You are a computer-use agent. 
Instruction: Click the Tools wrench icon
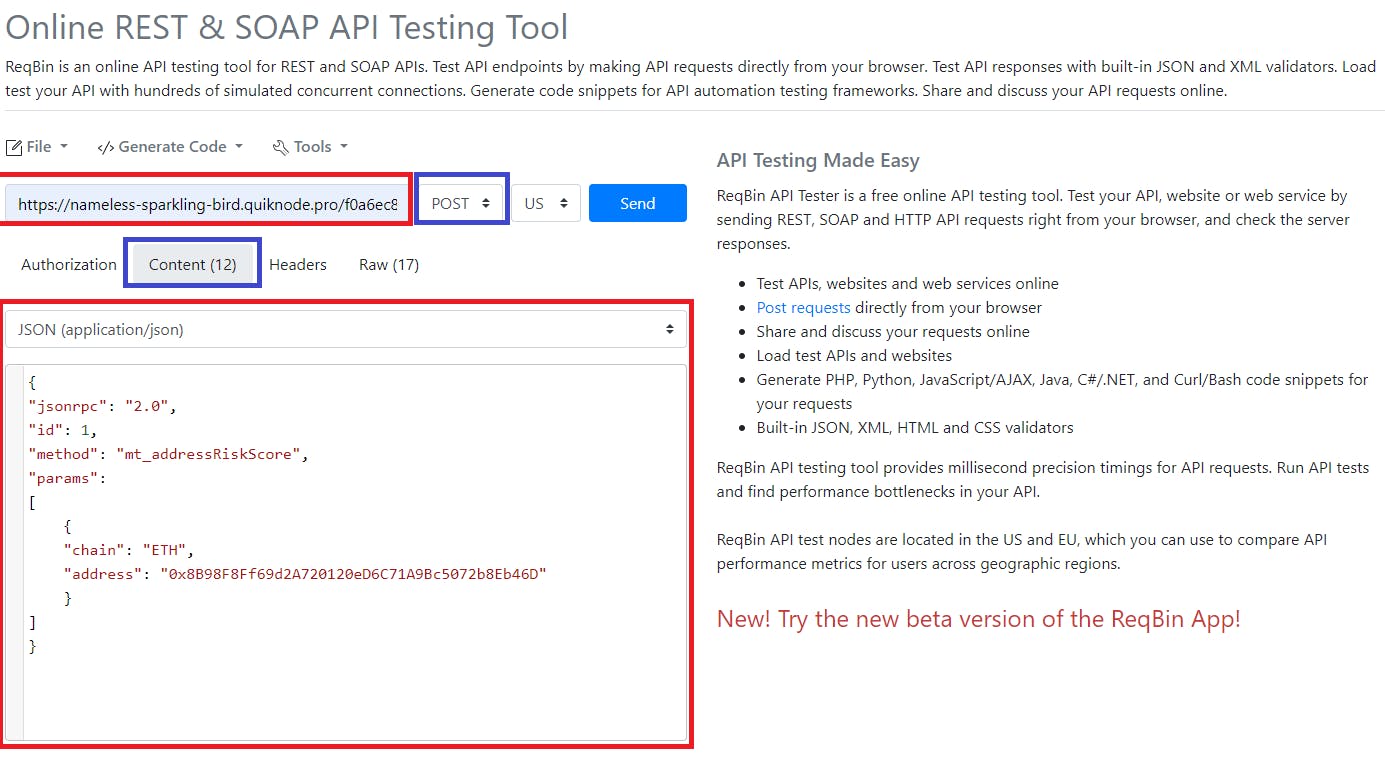(x=281, y=148)
